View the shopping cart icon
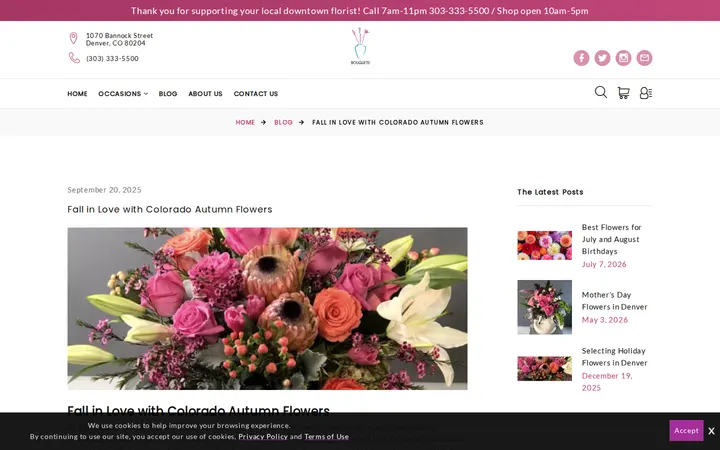Viewport: 720px width, 450px height. tap(623, 93)
